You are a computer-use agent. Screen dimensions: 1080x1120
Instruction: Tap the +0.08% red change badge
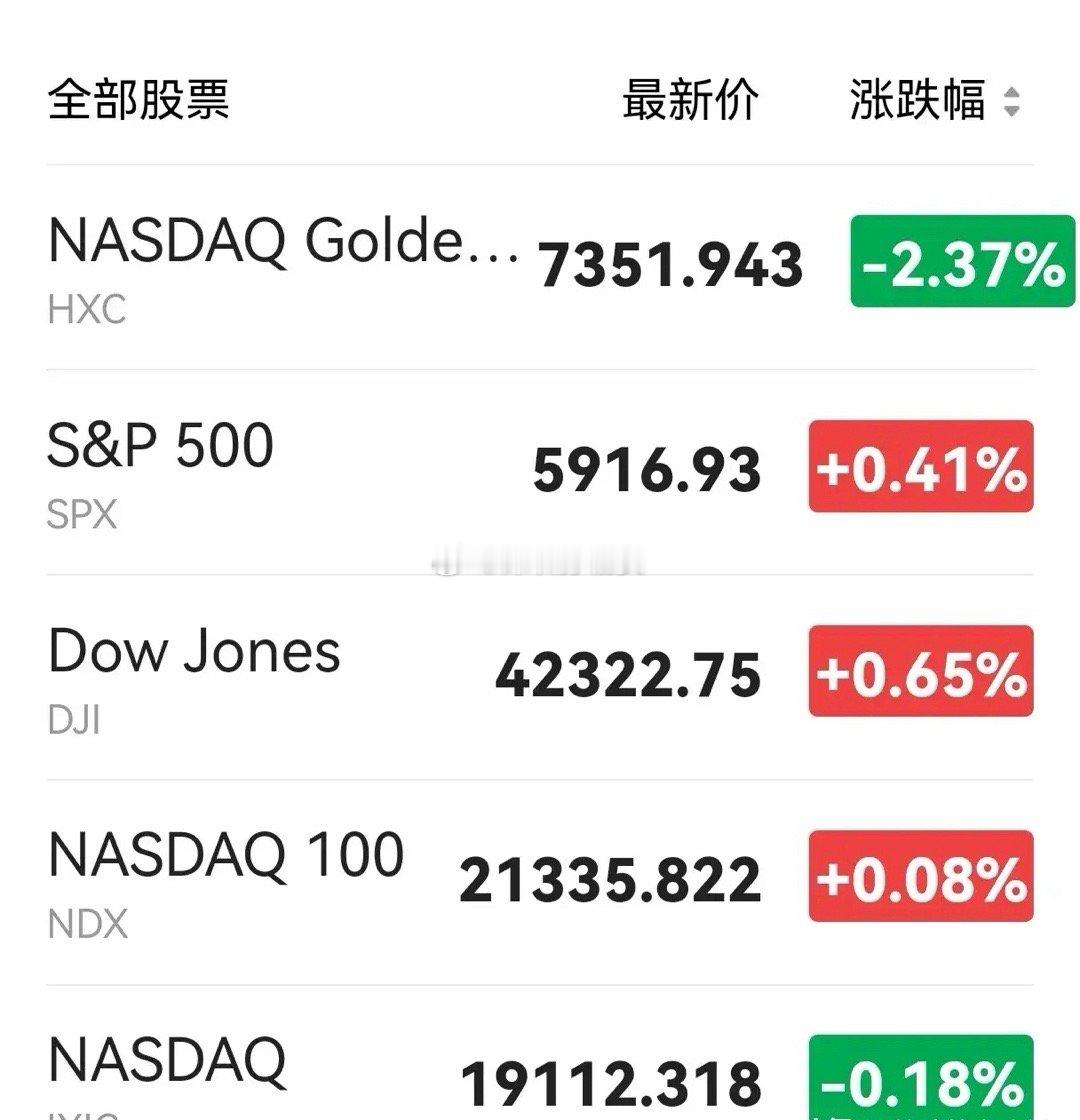tap(921, 876)
